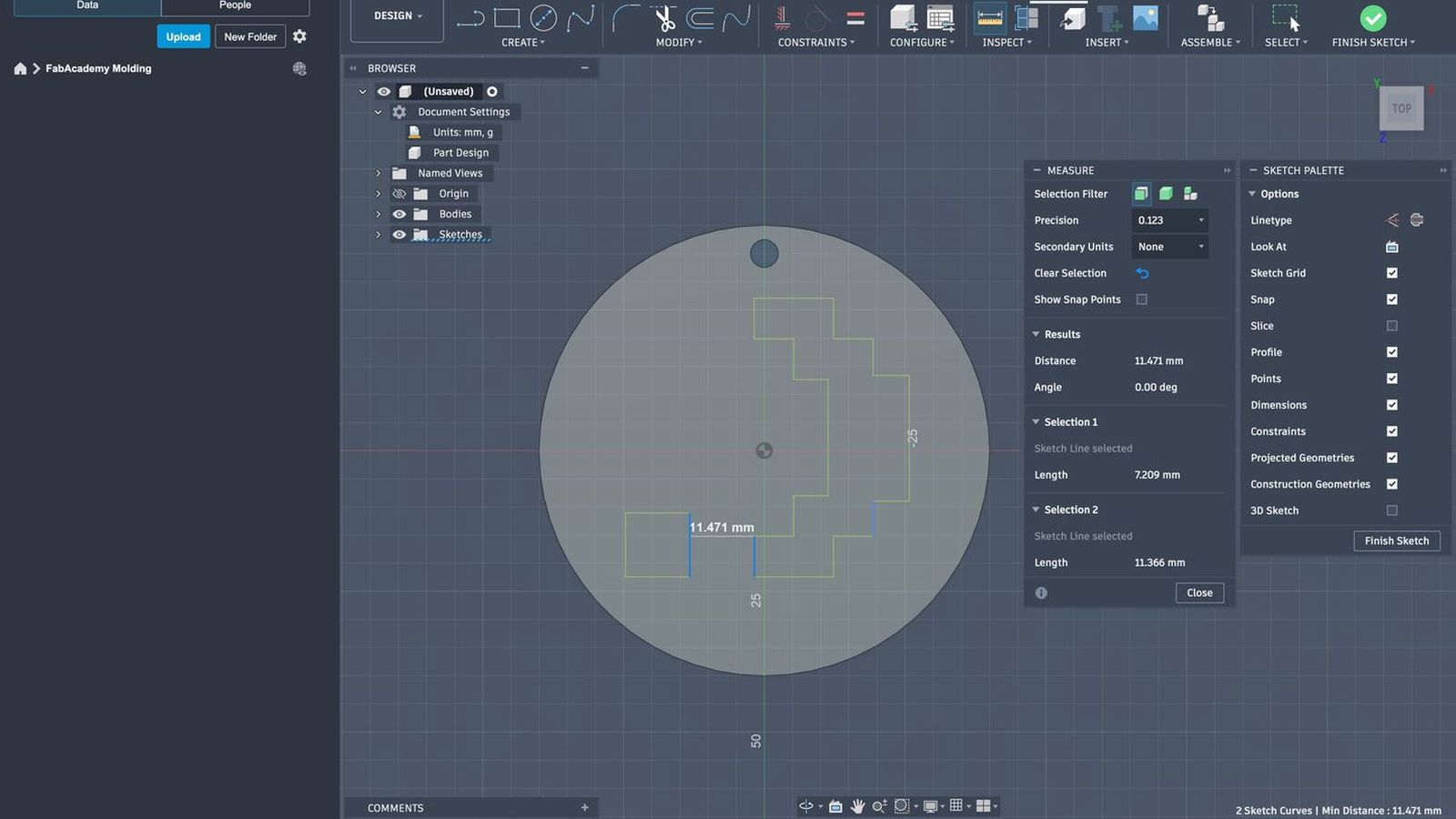The height and width of the screenshot is (819, 1456).
Task: Uncheck the Sketch Grid checkbox
Action: pos(1391,273)
